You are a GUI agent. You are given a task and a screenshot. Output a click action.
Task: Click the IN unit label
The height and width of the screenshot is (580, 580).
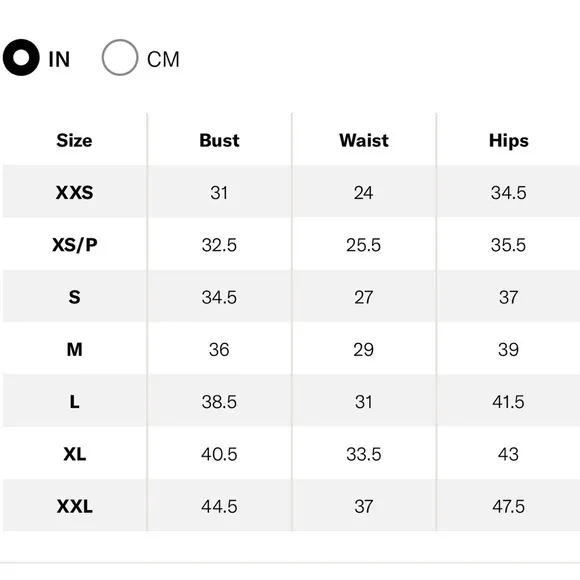[x=59, y=59]
